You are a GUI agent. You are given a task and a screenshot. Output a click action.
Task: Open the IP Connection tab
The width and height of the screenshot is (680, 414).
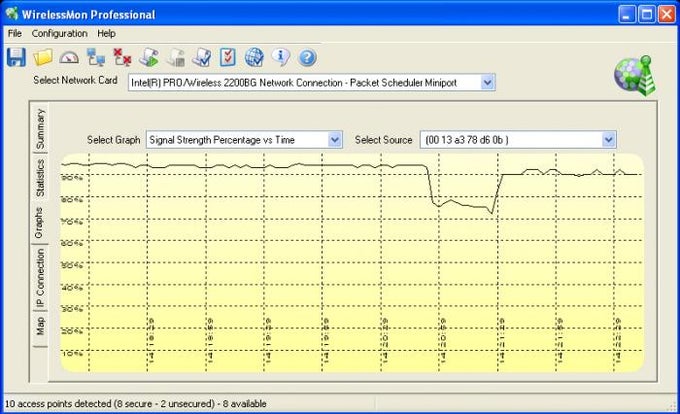click(40, 278)
